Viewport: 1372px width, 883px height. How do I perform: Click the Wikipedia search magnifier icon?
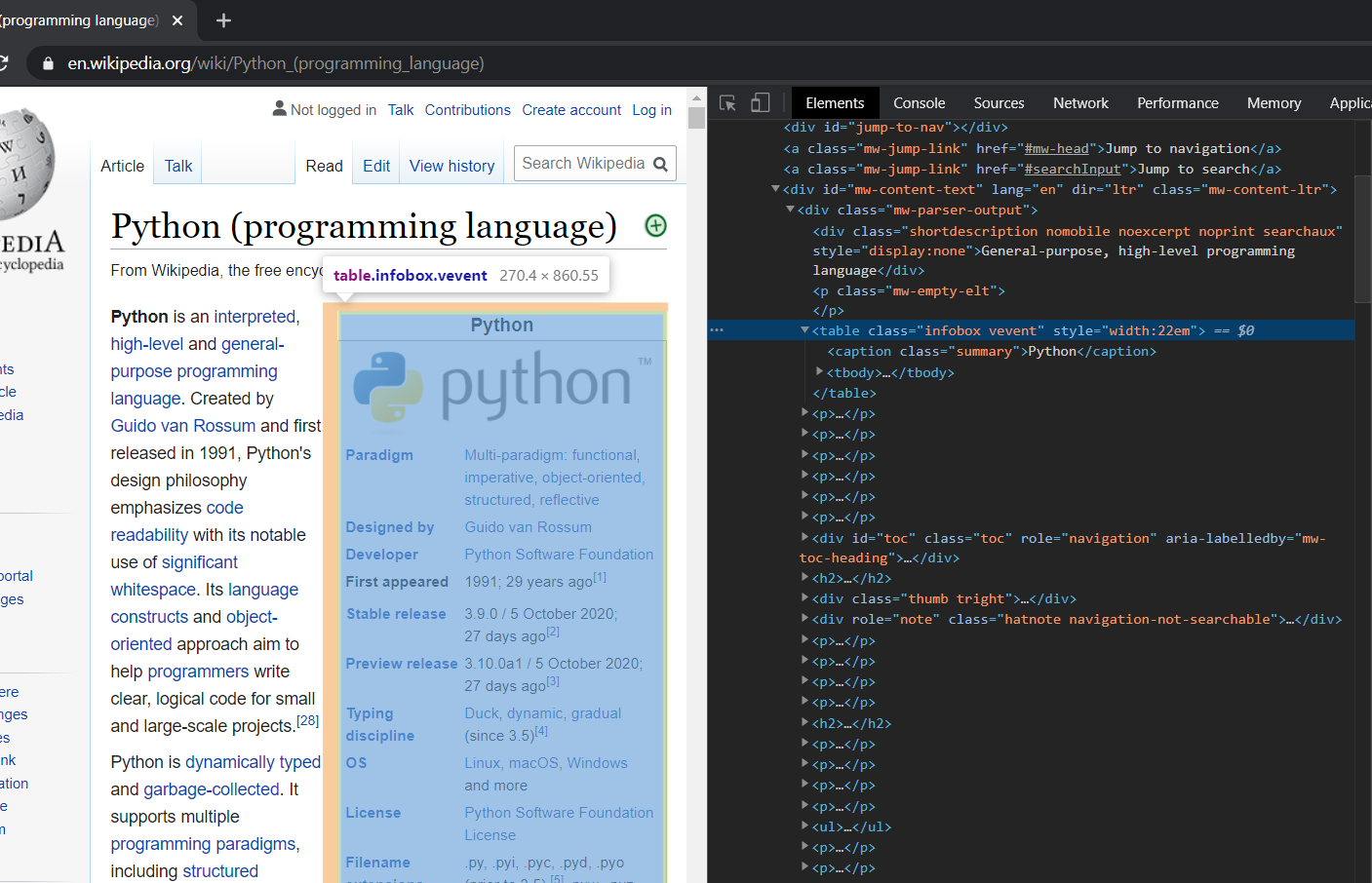click(x=660, y=164)
